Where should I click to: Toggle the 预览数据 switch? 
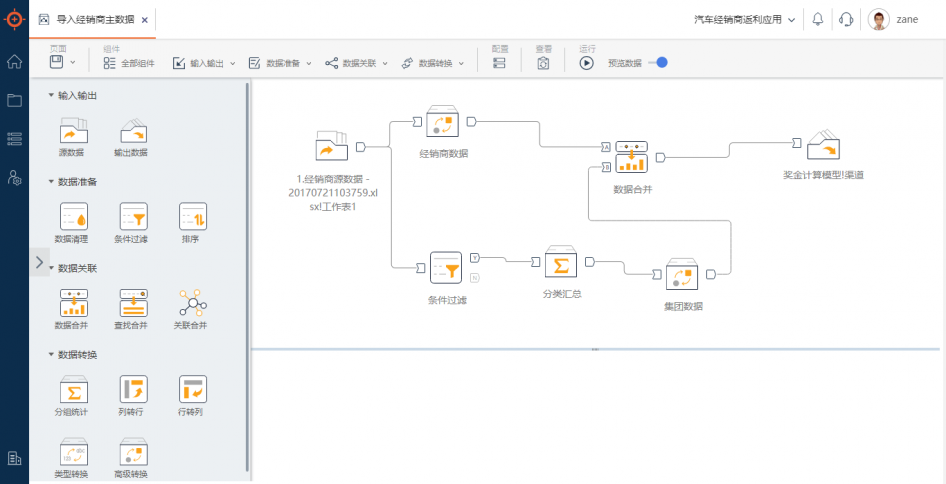[x=657, y=62]
